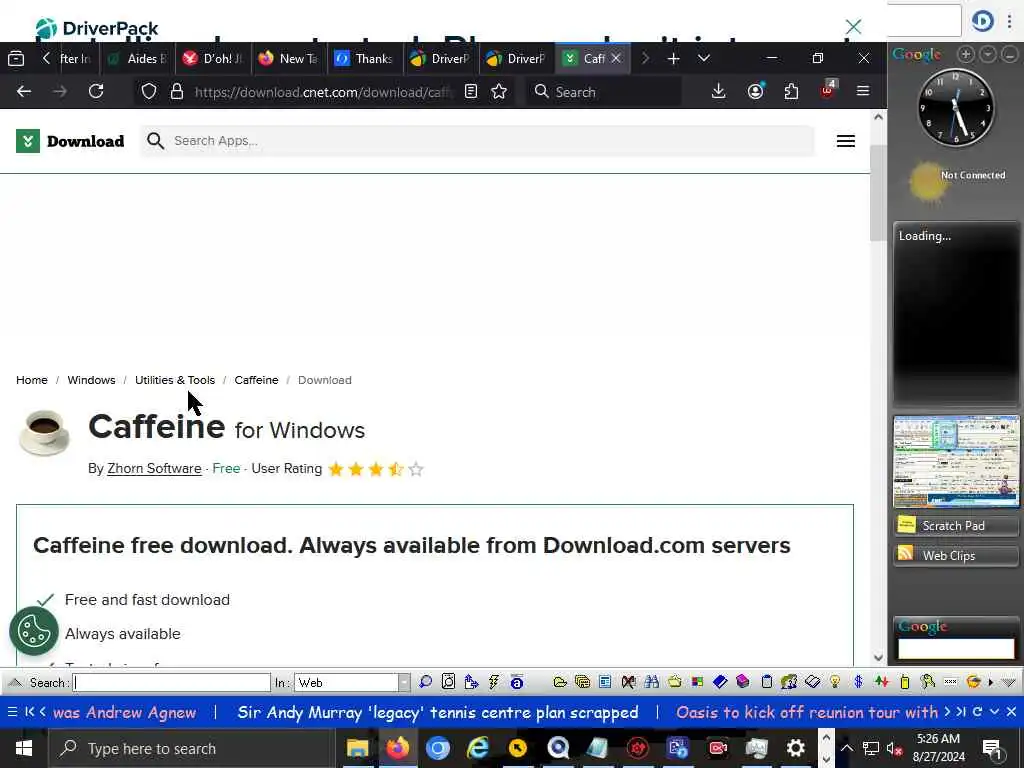Open the Firefox downloads panel
The width and height of the screenshot is (1024, 768).
pos(718,91)
